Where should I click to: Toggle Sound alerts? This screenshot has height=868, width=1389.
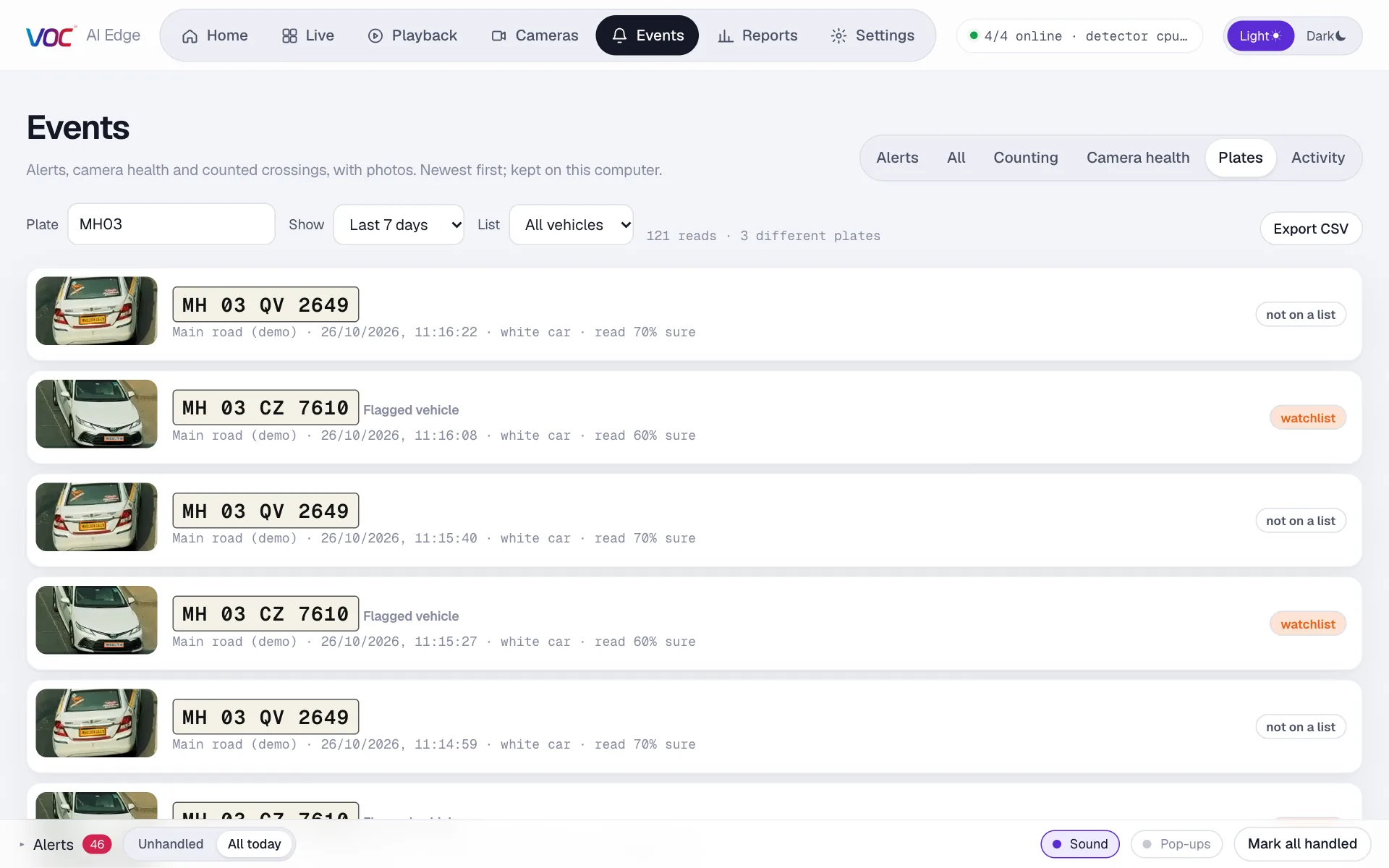1079,844
